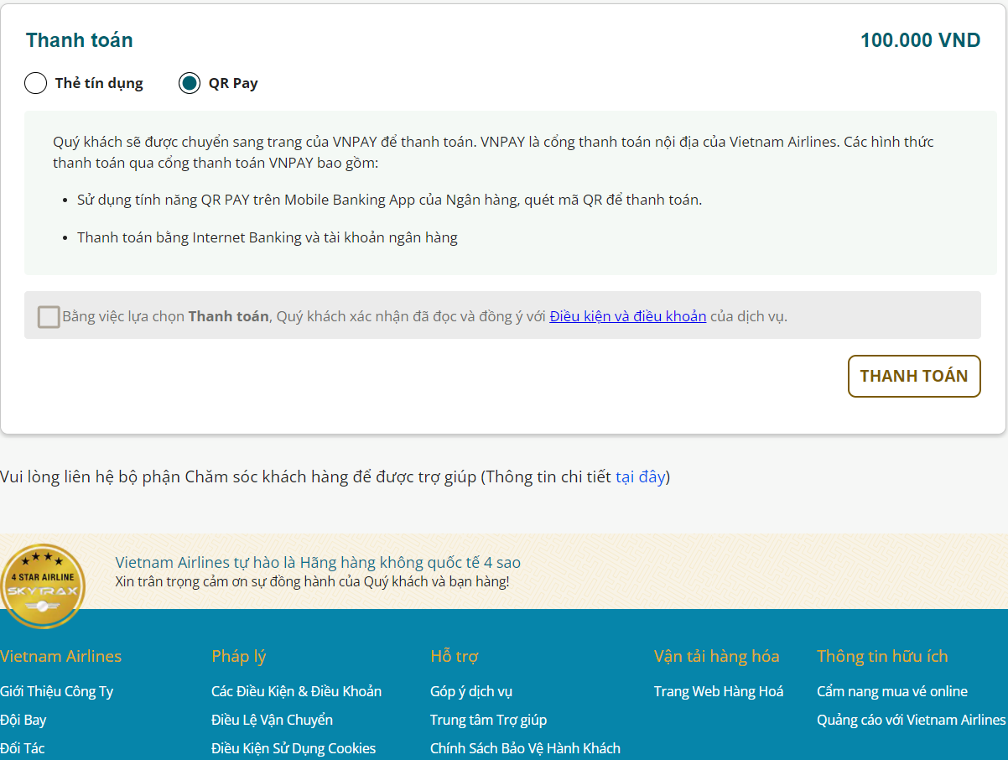
Task: Tick the terms agreement checkbox
Action: 49,317
